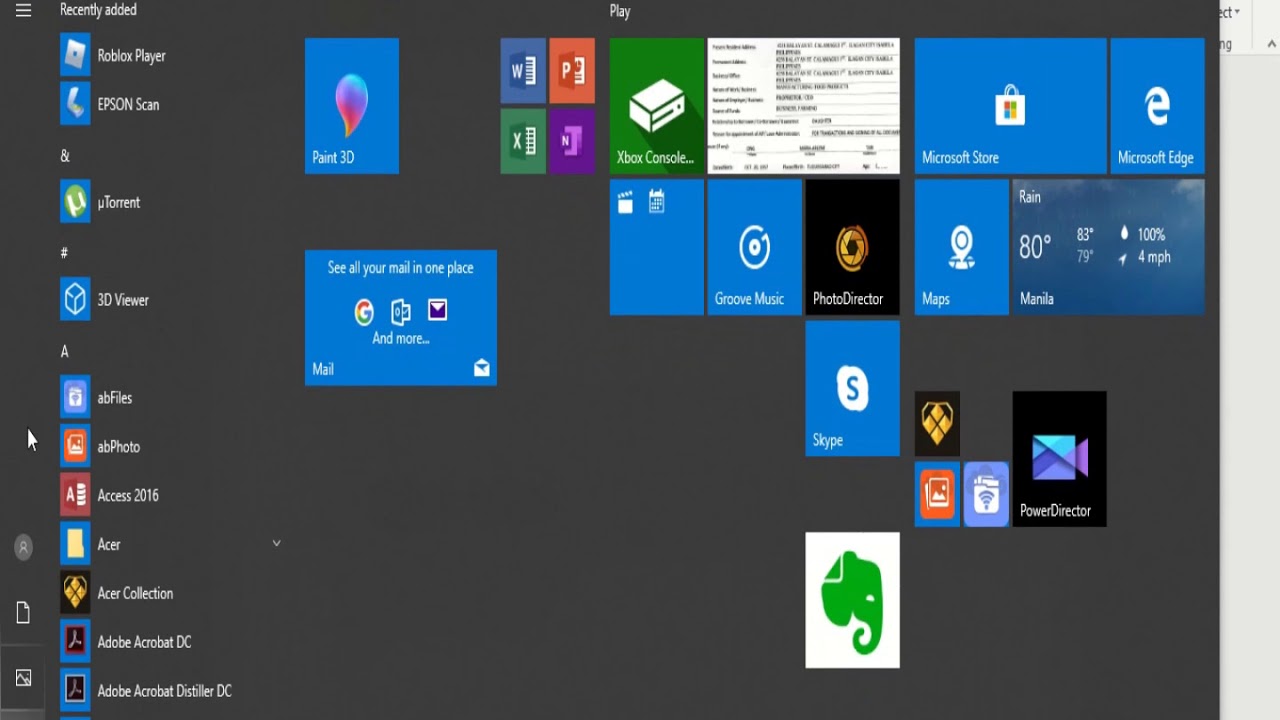Open the Calendar small tile
This screenshot has height=720, width=1280.
click(657, 203)
